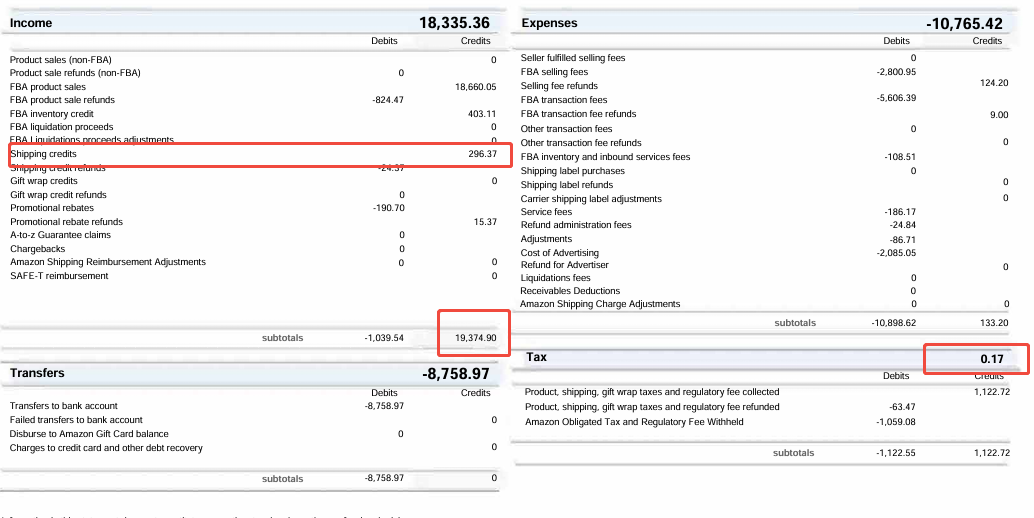The width and height of the screenshot is (1034, 518).
Task: Click the Expenses section header
Action: 550,23
